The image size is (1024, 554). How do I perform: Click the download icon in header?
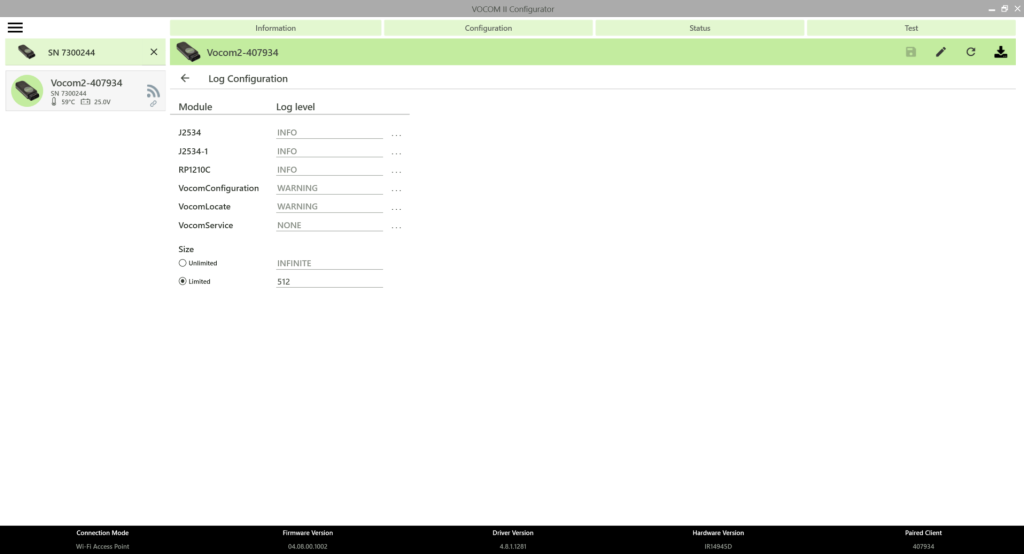point(1000,52)
